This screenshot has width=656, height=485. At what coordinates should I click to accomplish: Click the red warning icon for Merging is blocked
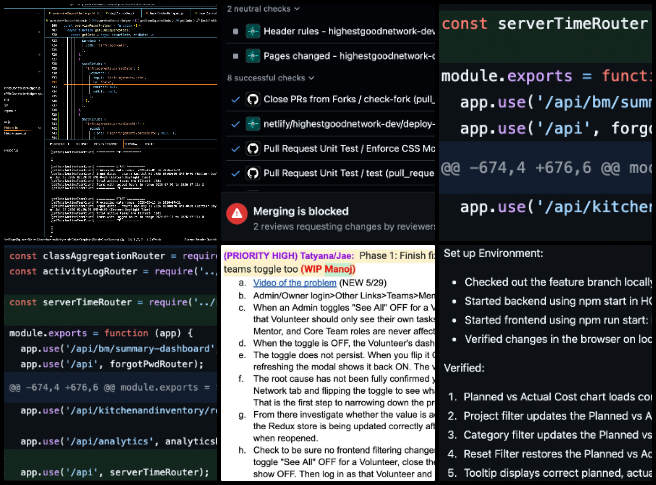coord(237,214)
